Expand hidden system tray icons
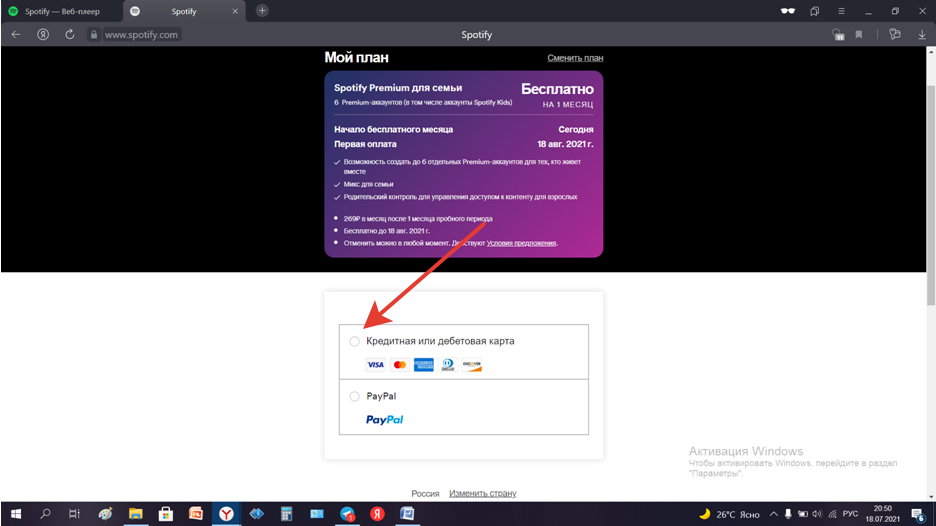The image size is (936, 526). [773, 514]
